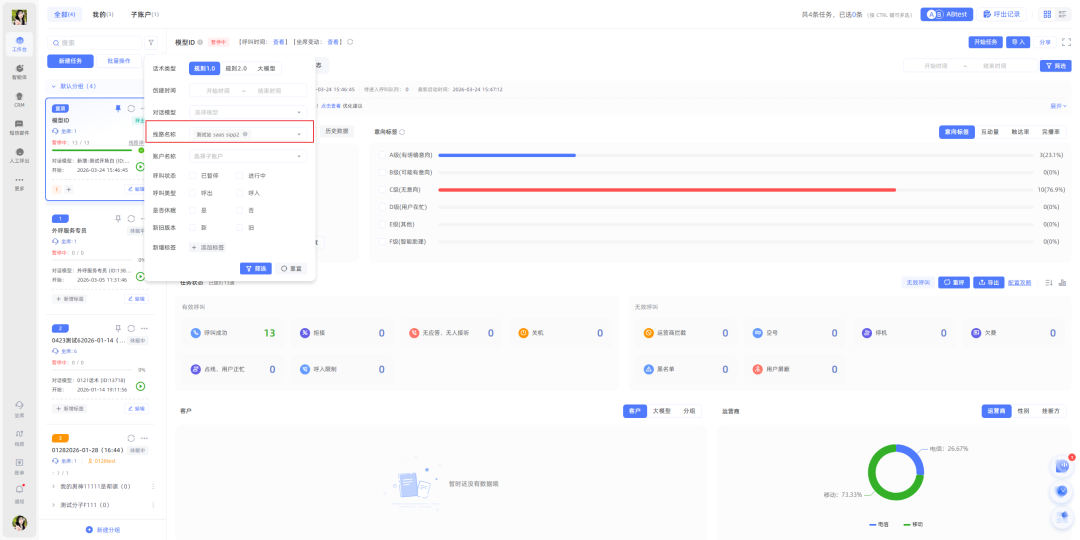Open the 账户名称 sub-account dropdown

247,156
